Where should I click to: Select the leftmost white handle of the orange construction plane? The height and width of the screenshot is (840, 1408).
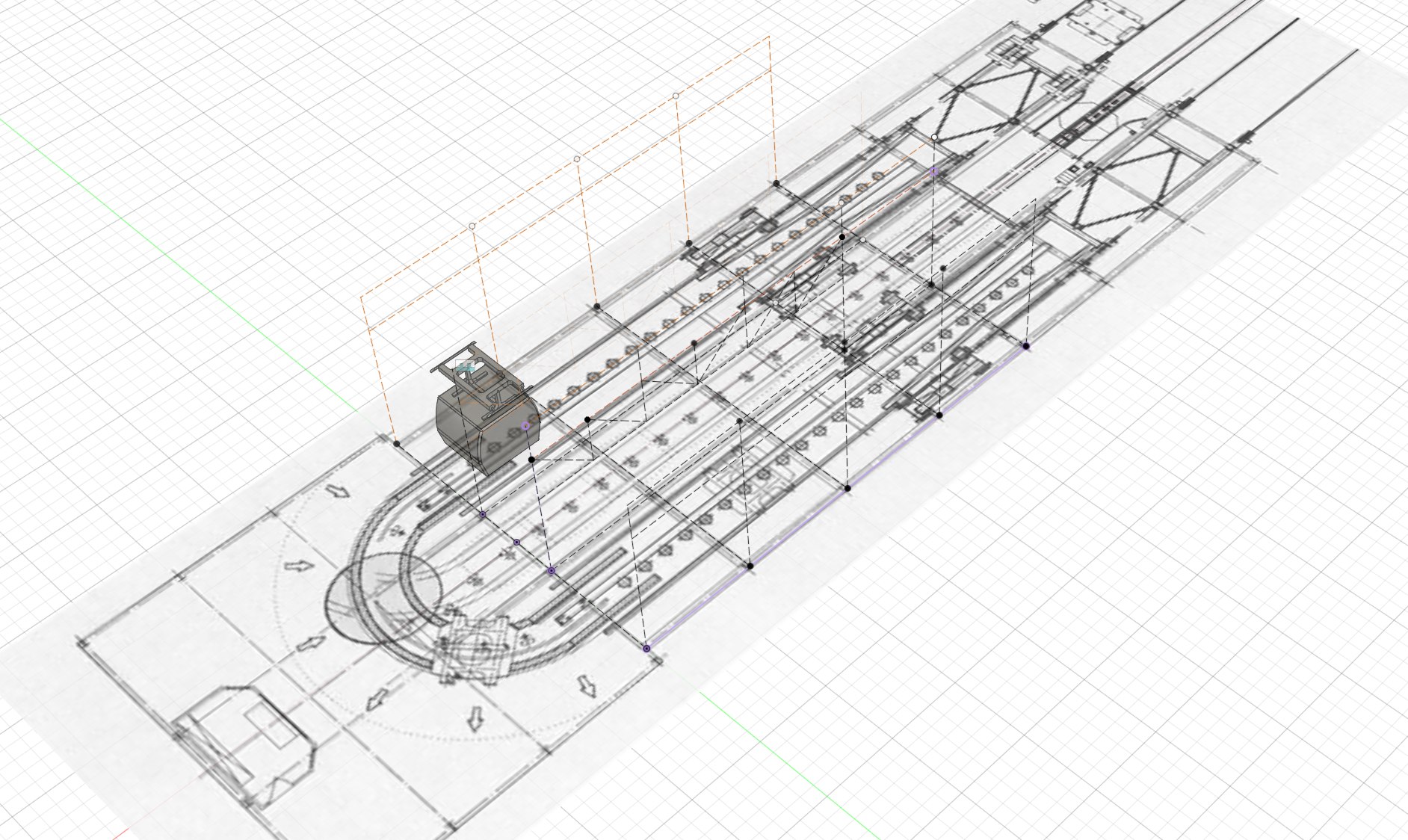(x=472, y=223)
